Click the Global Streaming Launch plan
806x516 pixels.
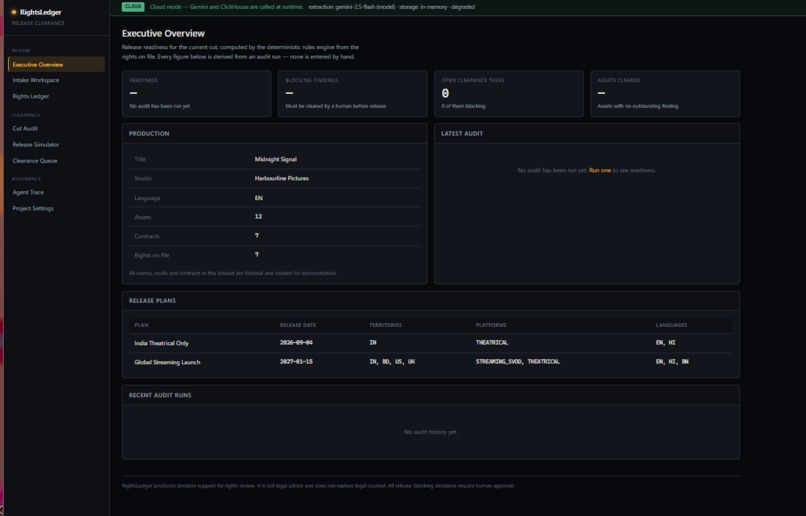[x=167, y=362]
